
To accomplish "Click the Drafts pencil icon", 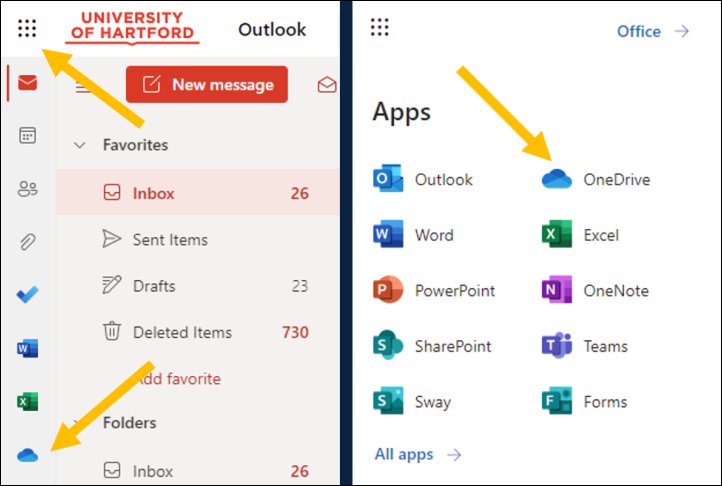I will [x=111, y=285].
